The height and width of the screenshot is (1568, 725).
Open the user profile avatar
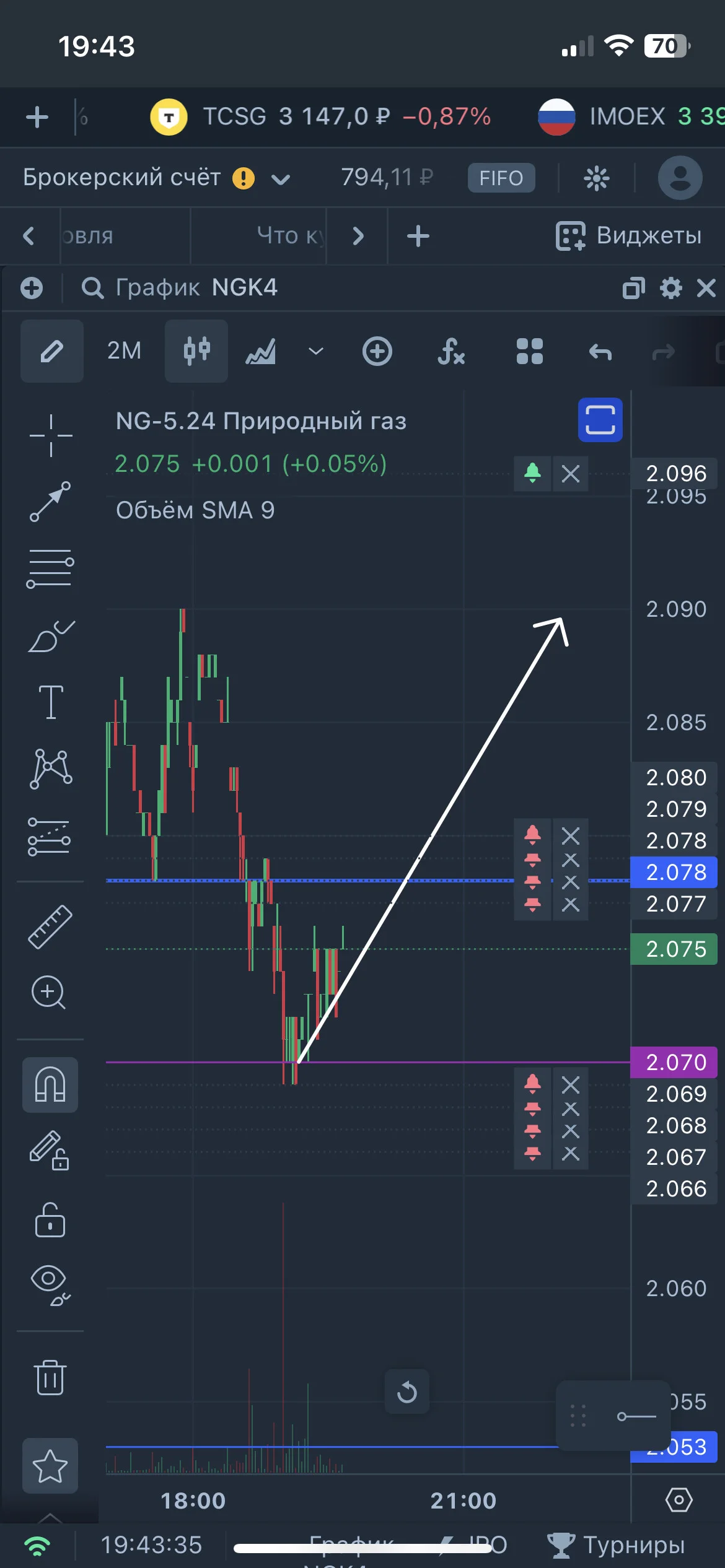[680, 178]
